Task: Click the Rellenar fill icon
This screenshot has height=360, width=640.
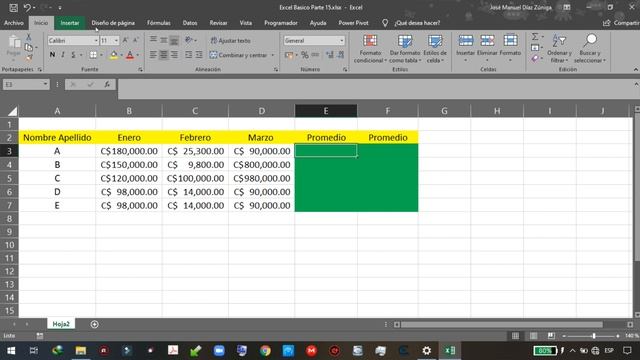Action: point(535,48)
